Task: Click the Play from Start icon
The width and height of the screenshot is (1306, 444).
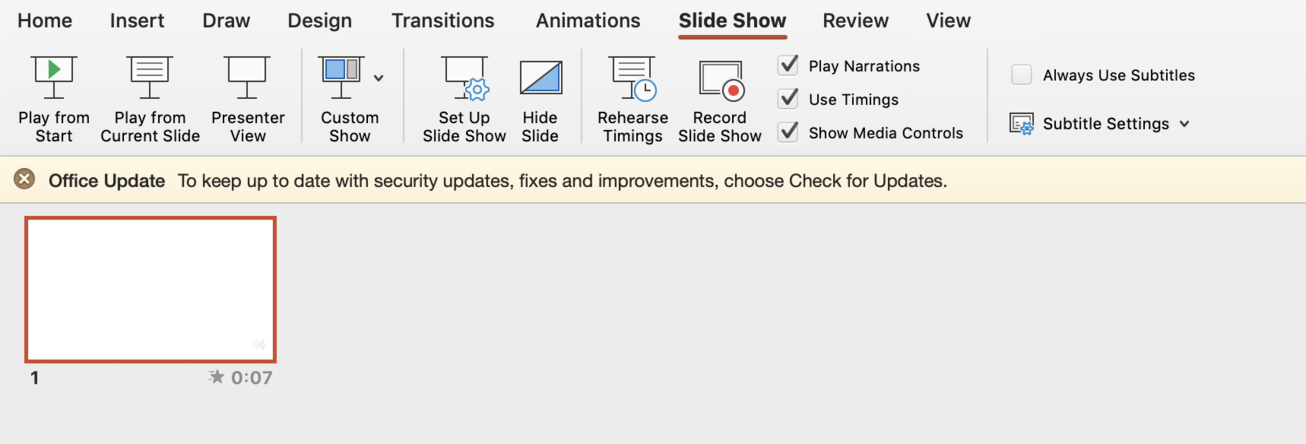Action: point(54,78)
